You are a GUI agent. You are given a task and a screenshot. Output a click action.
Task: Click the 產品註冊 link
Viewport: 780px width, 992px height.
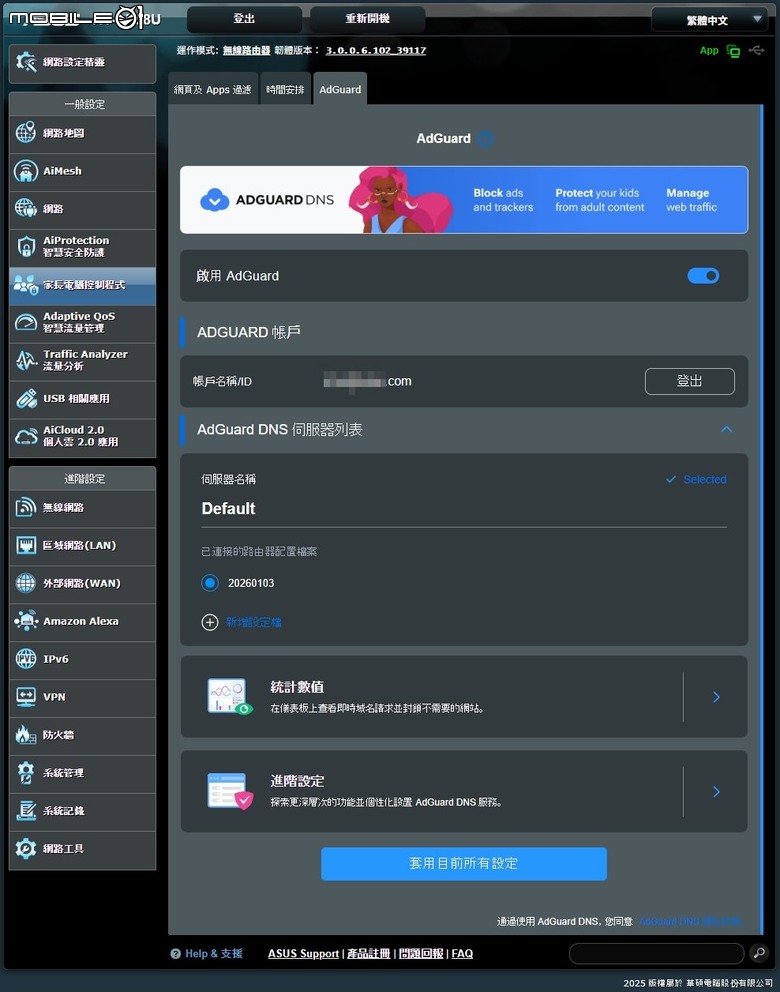point(368,953)
